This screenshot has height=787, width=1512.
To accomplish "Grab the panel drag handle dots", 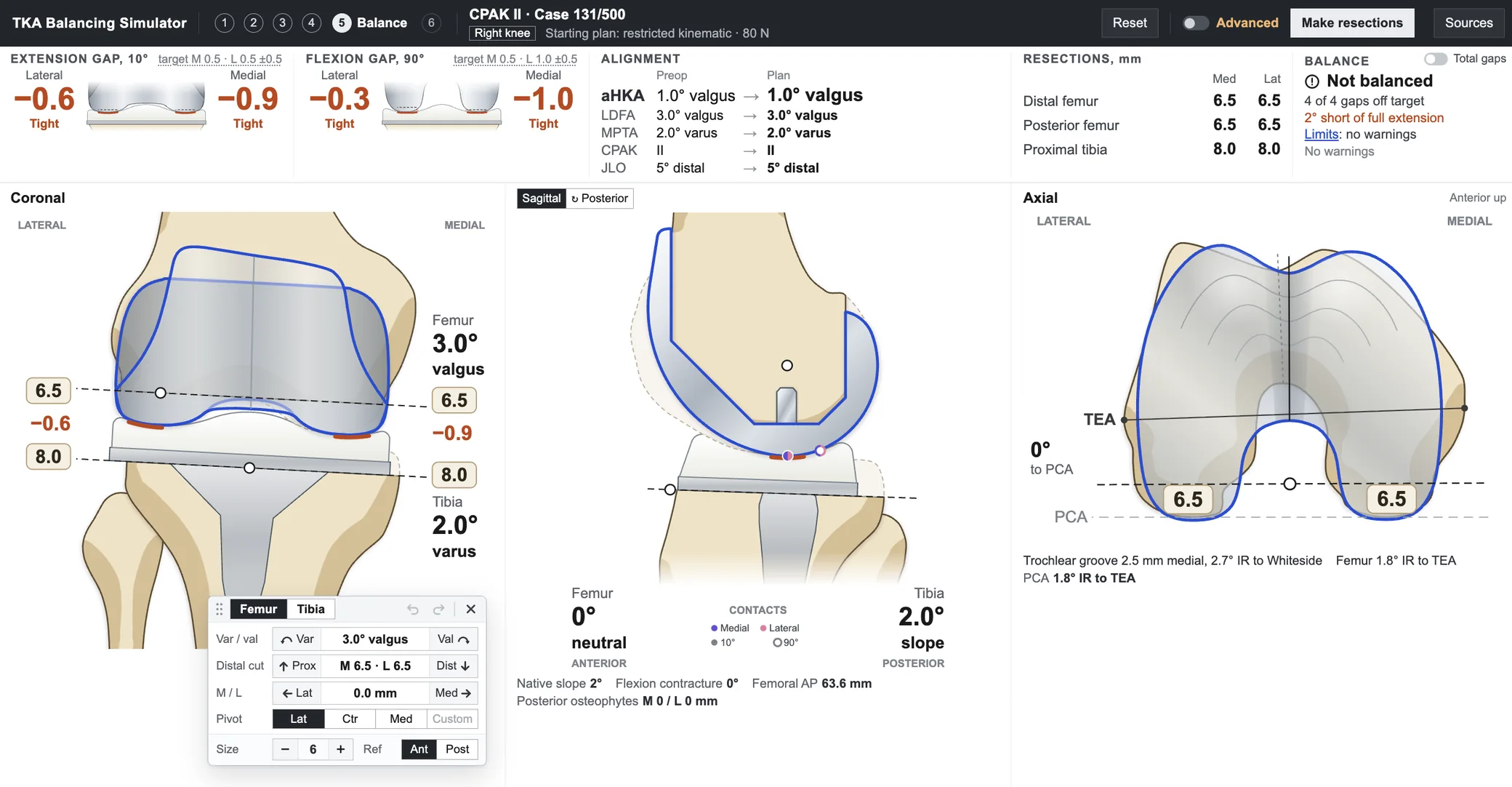I will click(x=219, y=609).
